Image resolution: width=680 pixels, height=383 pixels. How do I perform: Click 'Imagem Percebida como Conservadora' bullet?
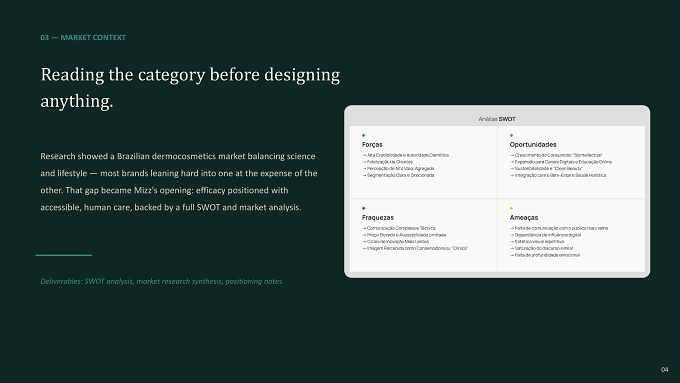coord(415,249)
